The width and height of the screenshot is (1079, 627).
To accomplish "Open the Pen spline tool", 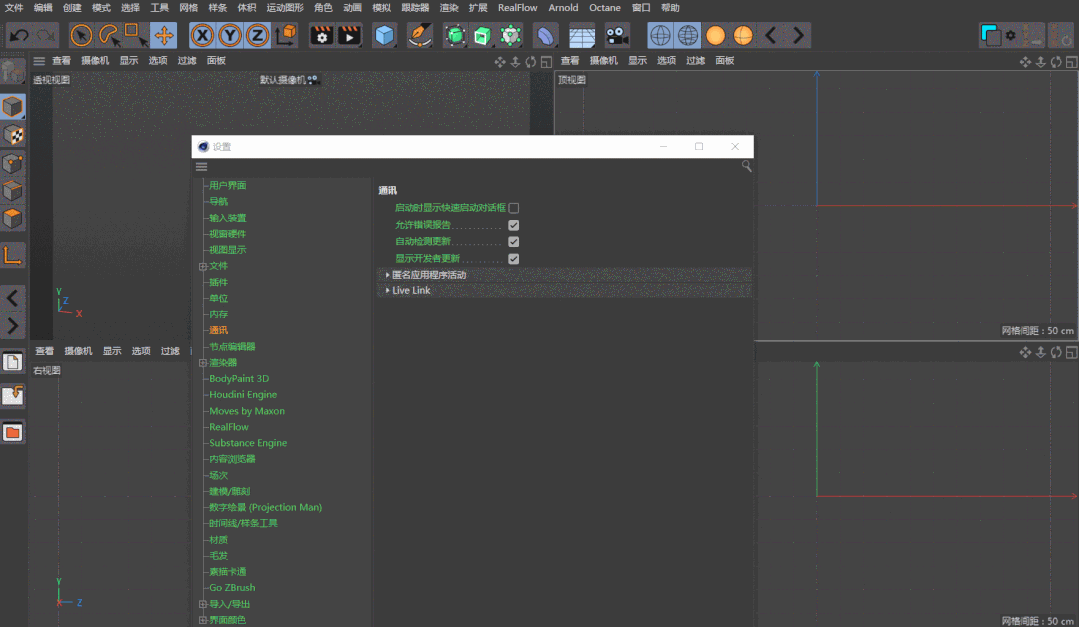I will tap(420, 36).
